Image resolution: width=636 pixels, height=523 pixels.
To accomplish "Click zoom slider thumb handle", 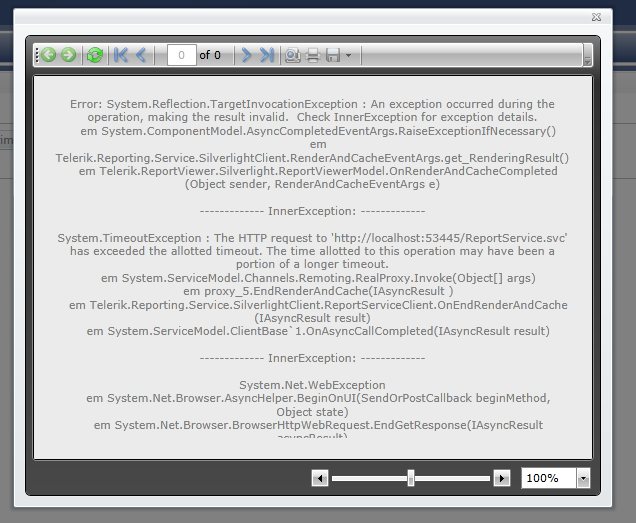I will point(411,478).
